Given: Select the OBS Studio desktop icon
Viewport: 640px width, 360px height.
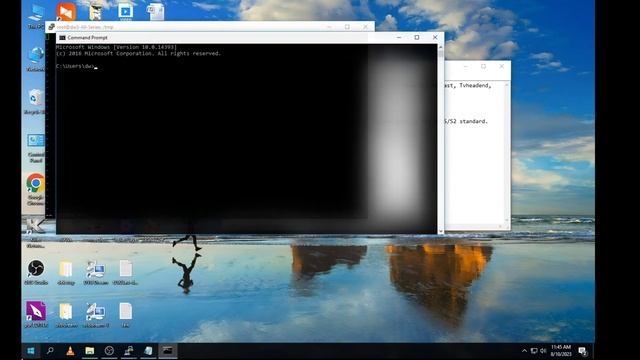Looking at the screenshot, I should pos(36,272).
